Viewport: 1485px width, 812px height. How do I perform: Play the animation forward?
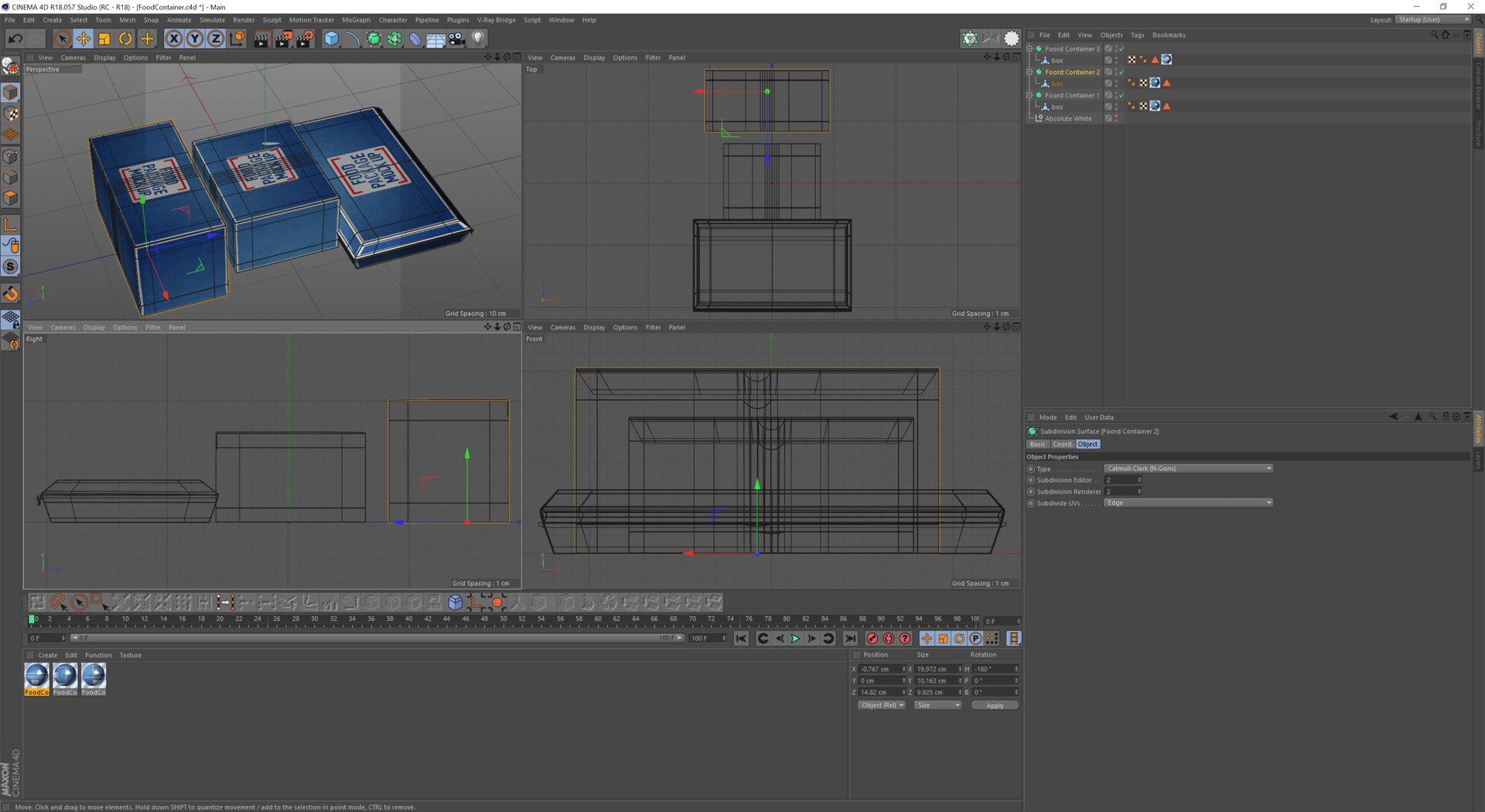tap(795, 639)
